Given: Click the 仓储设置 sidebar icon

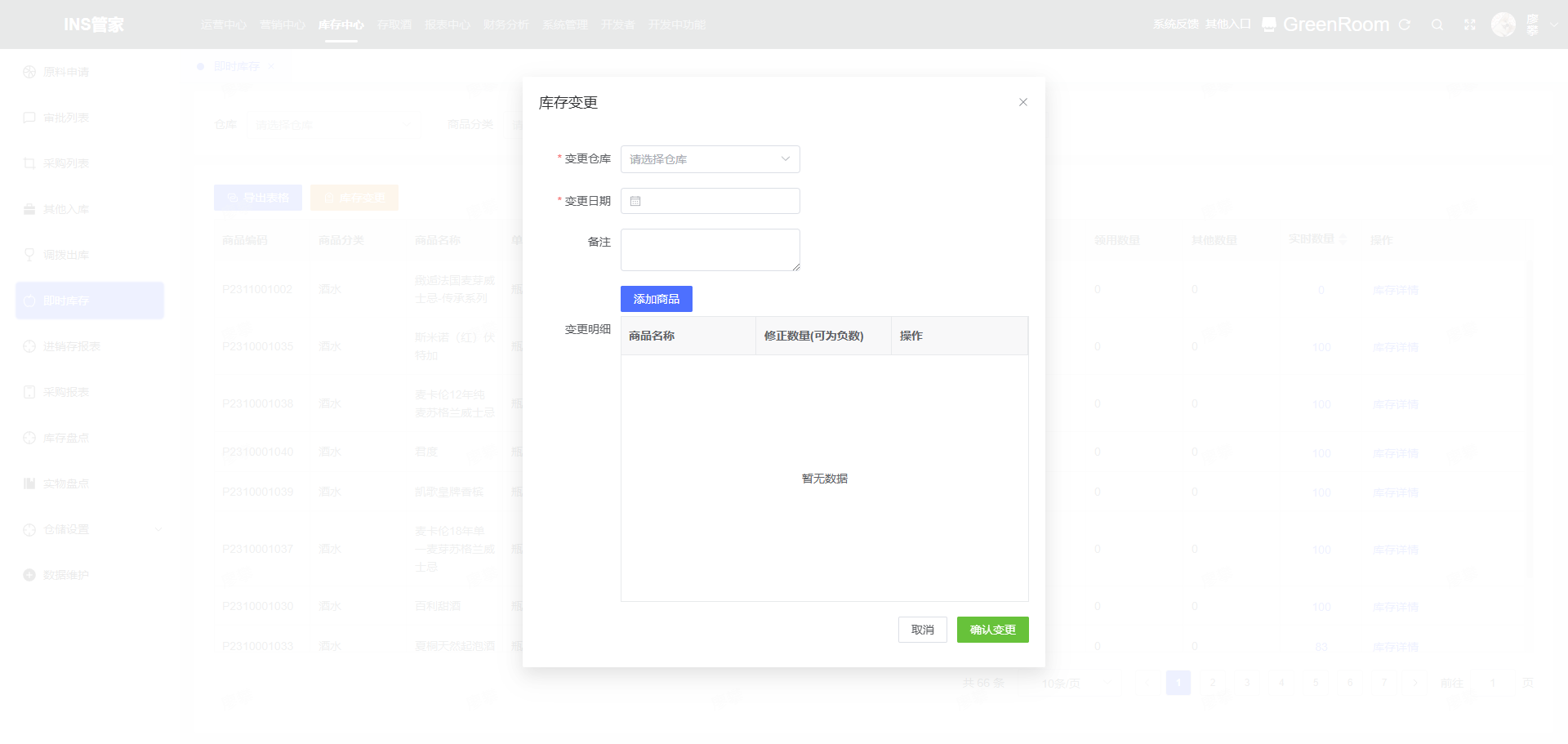Looking at the screenshot, I should (x=29, y=529).
